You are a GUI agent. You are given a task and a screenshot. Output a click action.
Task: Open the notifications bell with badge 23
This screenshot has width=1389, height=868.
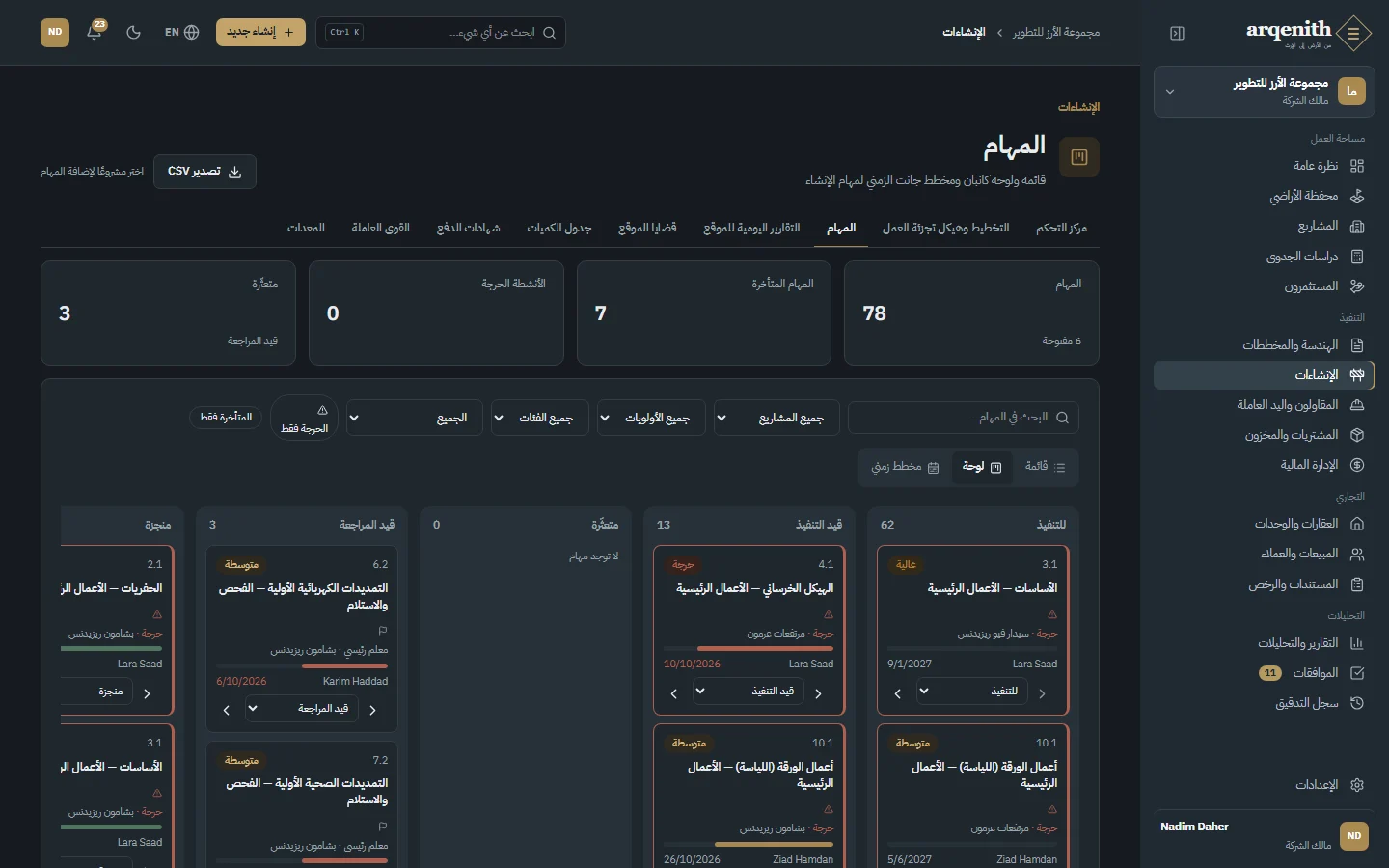95,32
